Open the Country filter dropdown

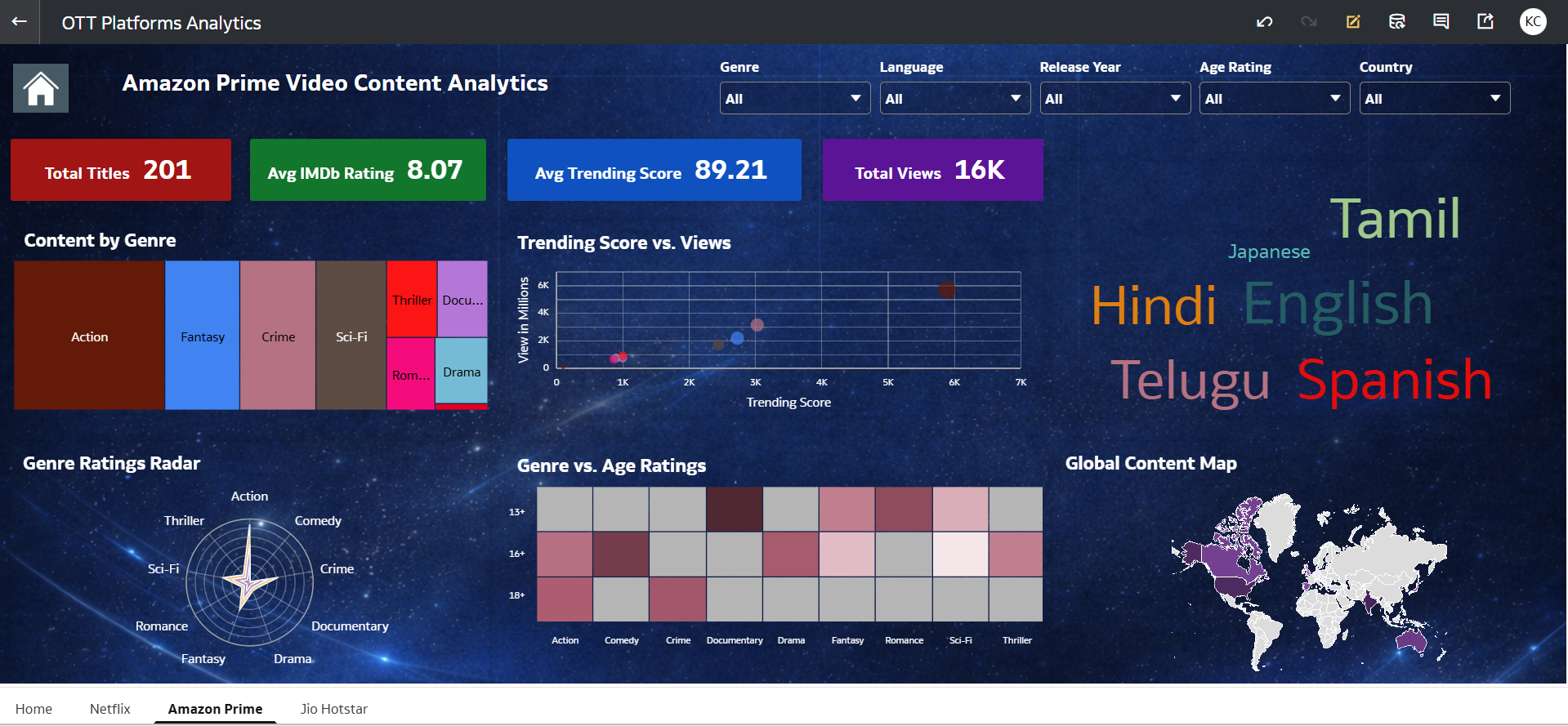(x=1434, y=99)
